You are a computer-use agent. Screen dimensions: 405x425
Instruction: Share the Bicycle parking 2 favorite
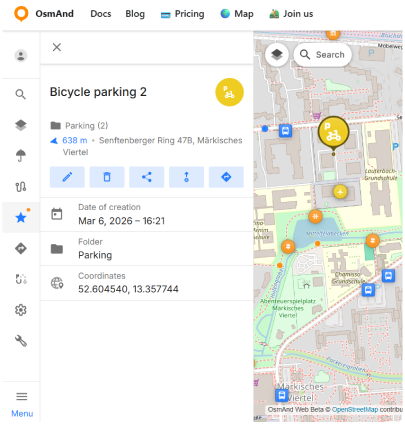coord(147,177)
